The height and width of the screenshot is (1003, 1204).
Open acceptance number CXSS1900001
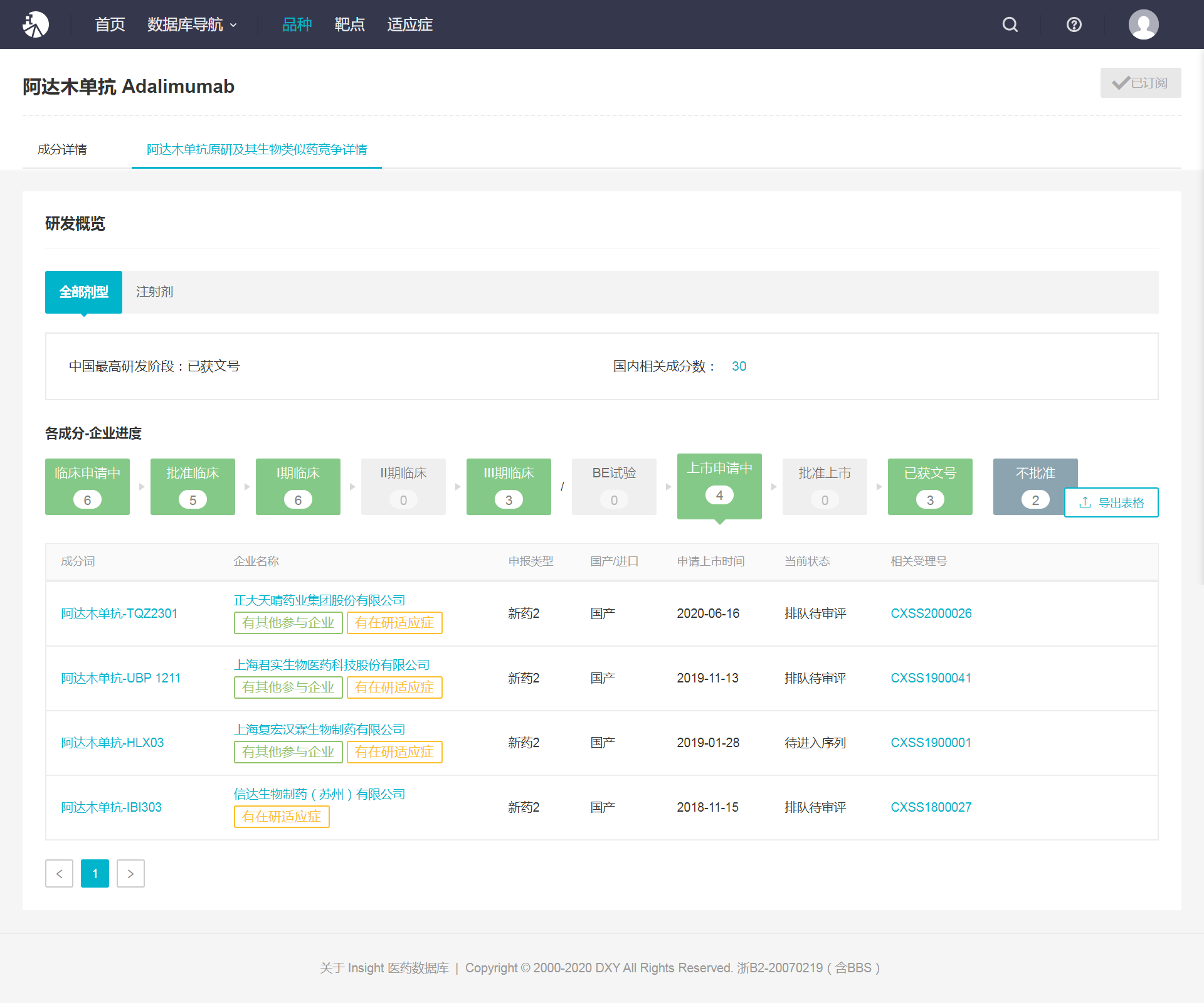click(931, 743)
